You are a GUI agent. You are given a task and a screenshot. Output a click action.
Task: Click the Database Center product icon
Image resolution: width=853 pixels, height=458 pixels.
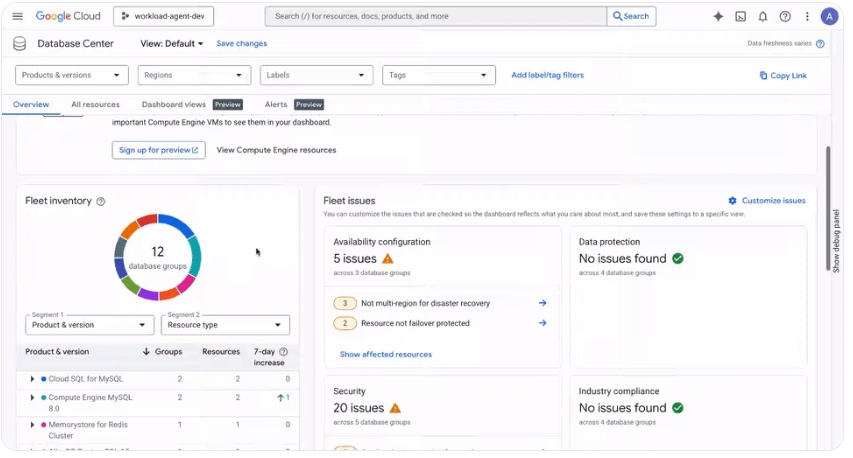click(x=20, y=44)
